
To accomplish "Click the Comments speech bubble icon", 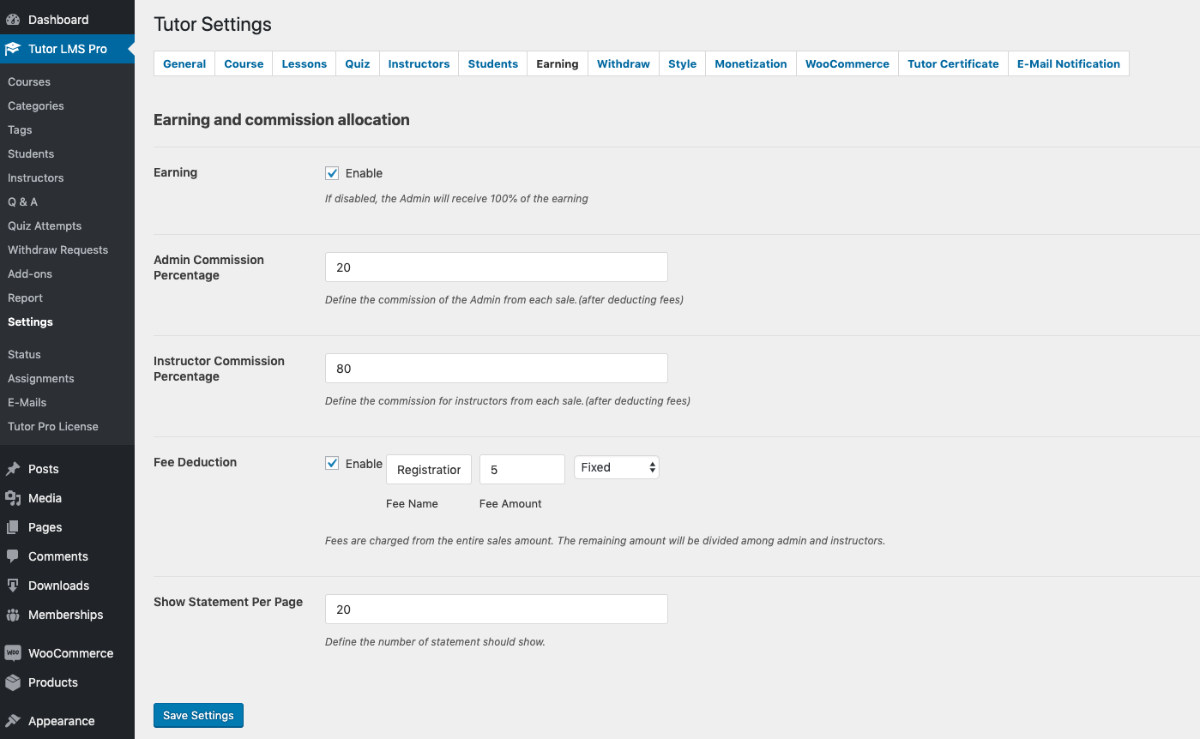I will 12,556.
